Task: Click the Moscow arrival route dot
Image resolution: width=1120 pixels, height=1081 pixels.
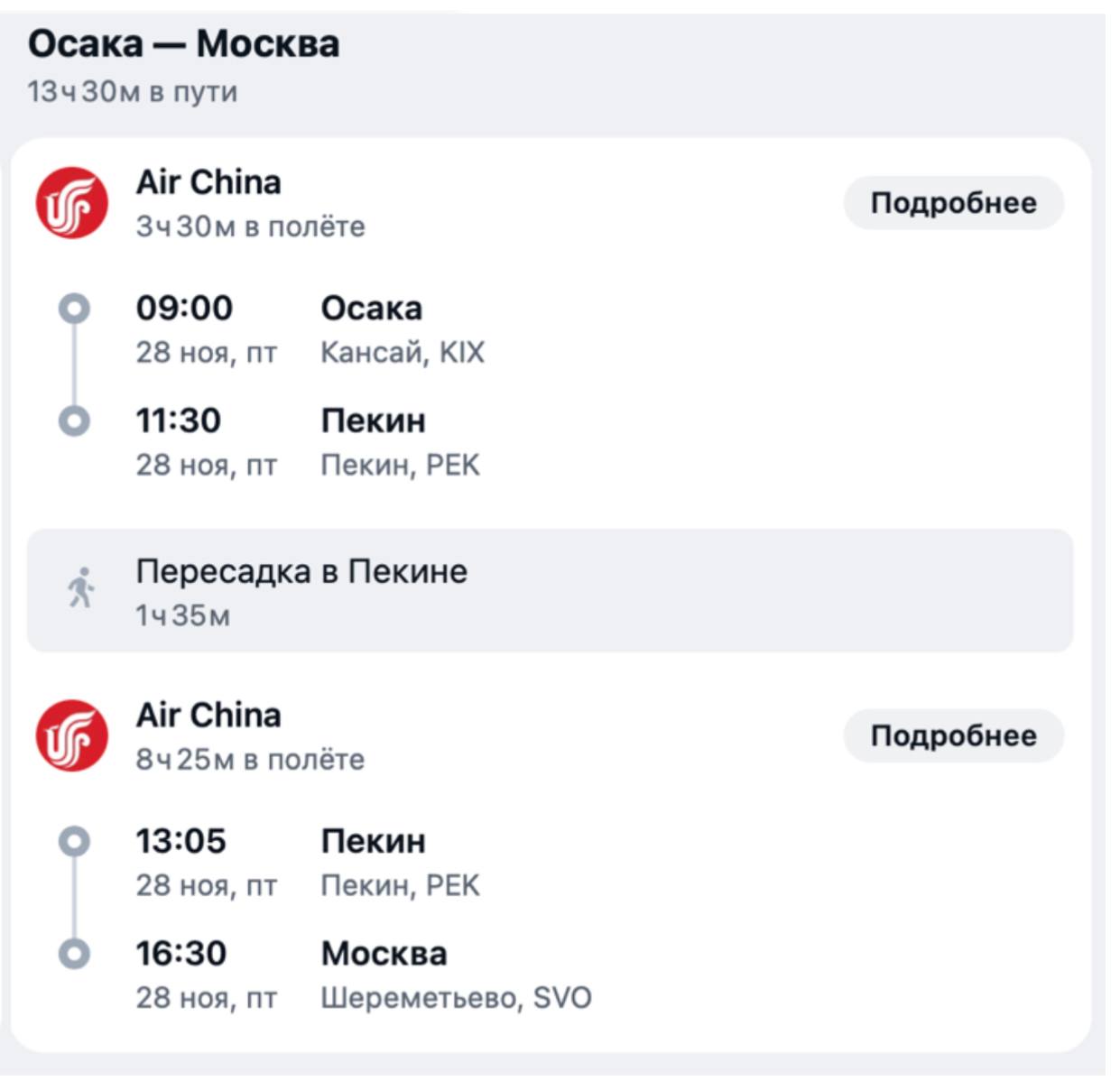Action: 74,954
